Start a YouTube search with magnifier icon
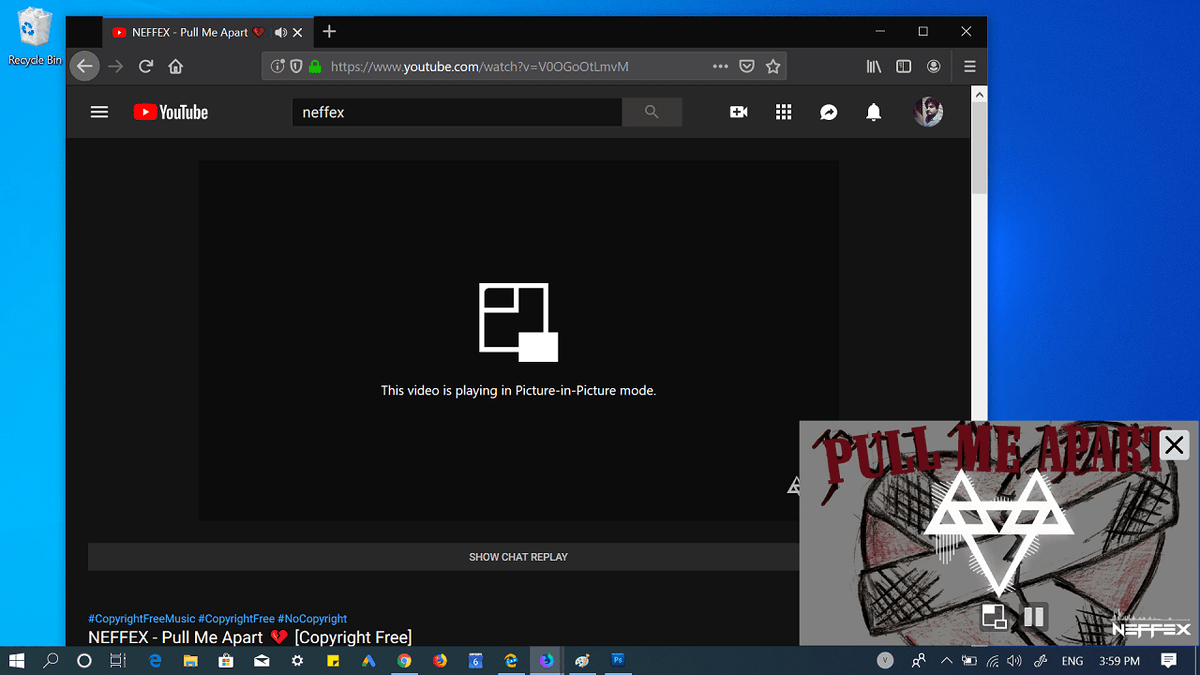Image resolution: width=1200 pixels, height=675 pixels. pos(652,112)
